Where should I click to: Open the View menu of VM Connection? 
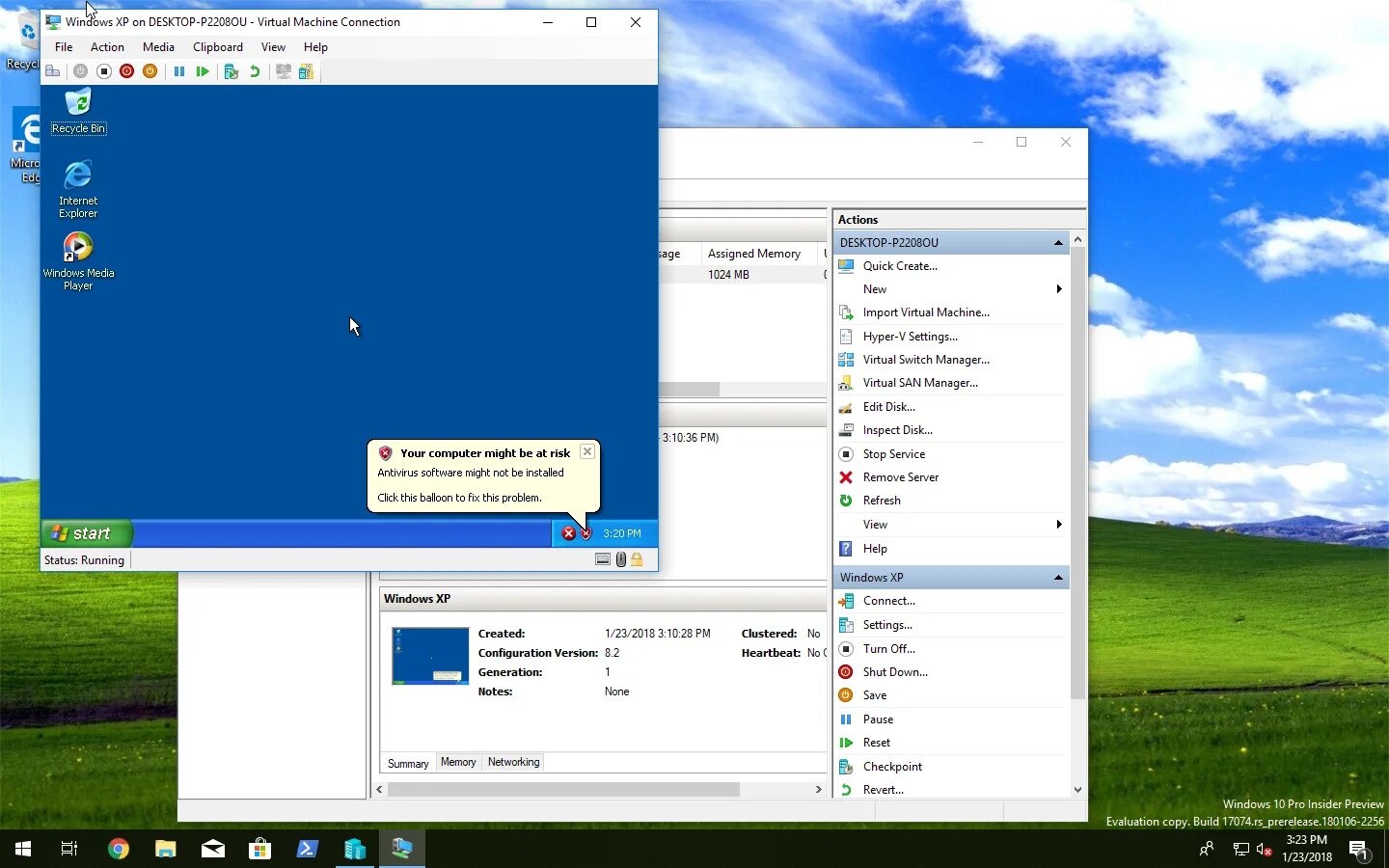click(273, 47)
